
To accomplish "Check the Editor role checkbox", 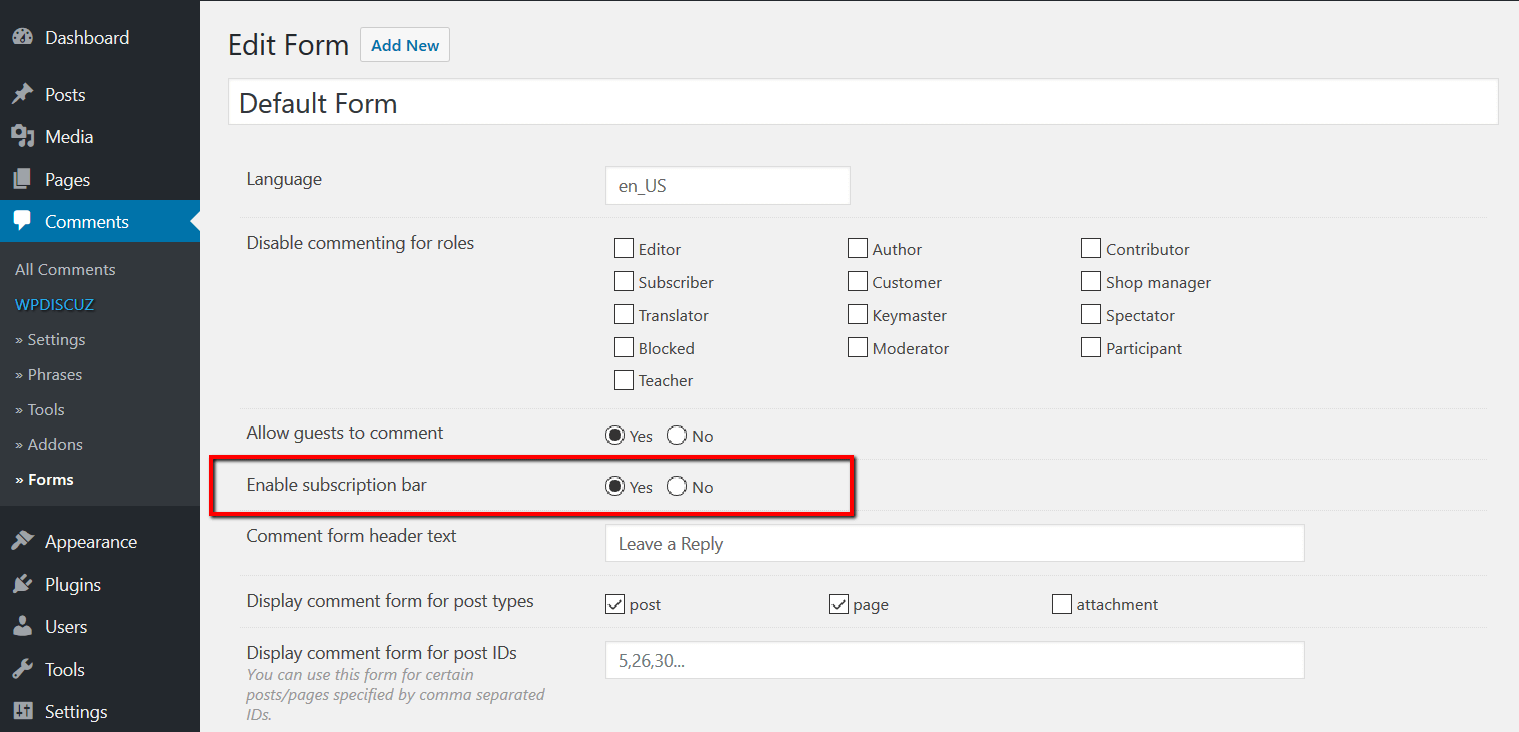I will 624,248.
